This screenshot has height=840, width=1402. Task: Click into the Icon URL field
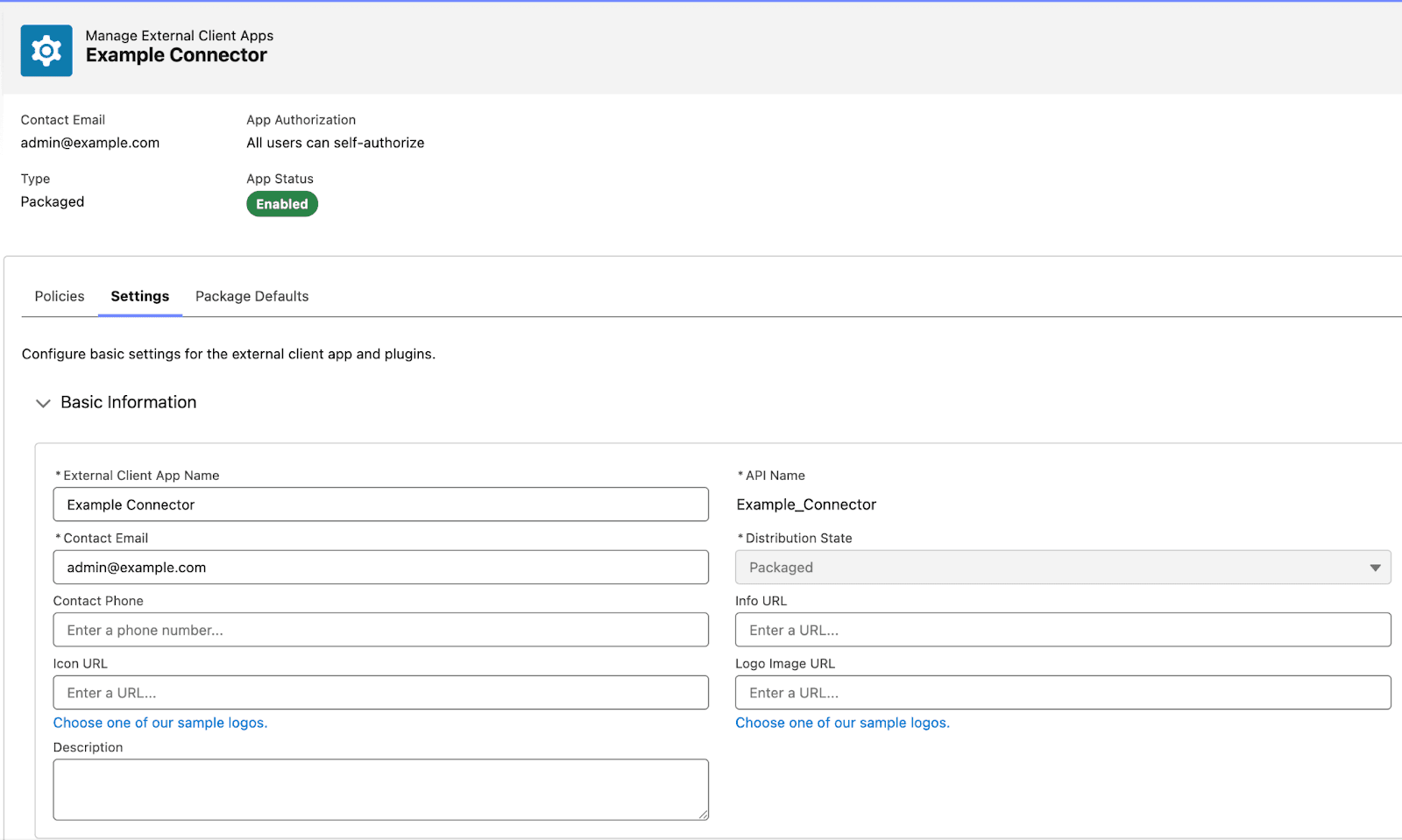[380, 693]
